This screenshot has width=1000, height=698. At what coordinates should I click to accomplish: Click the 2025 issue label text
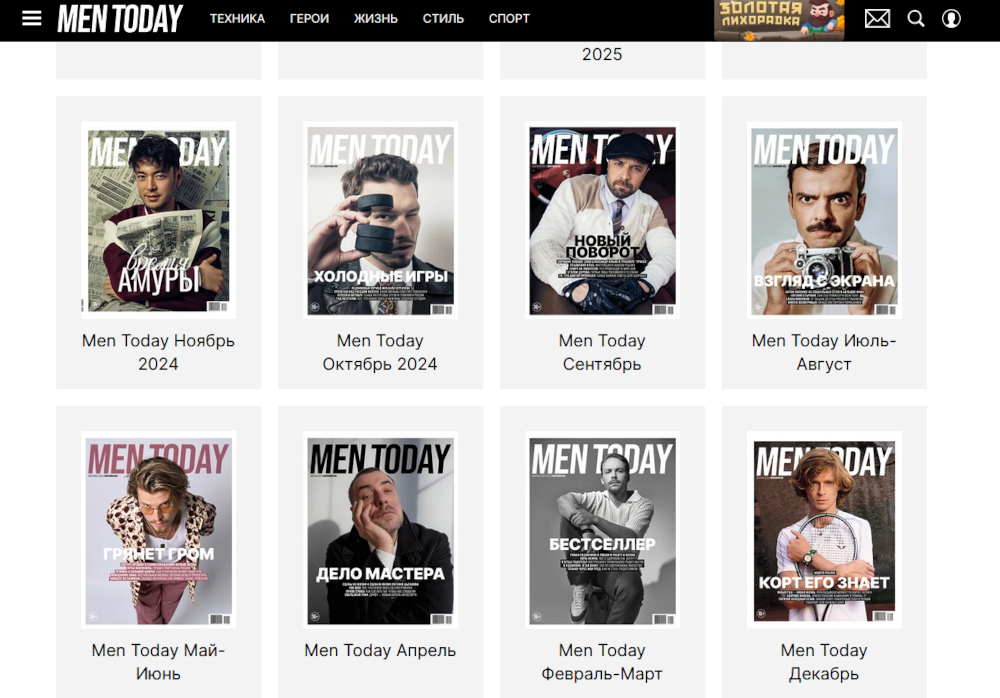click(x=602, y=54)
